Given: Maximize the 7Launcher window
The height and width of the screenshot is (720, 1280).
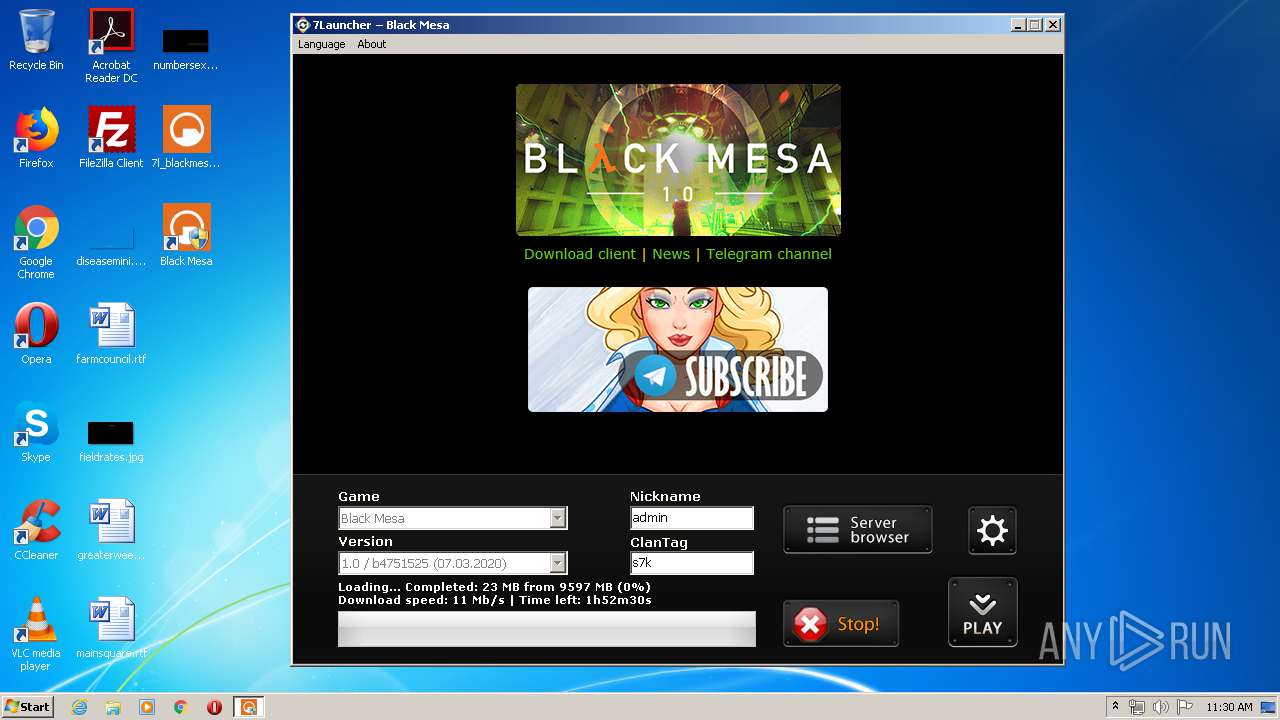Looking at the screenshot, I should [x=1035, y=25].
